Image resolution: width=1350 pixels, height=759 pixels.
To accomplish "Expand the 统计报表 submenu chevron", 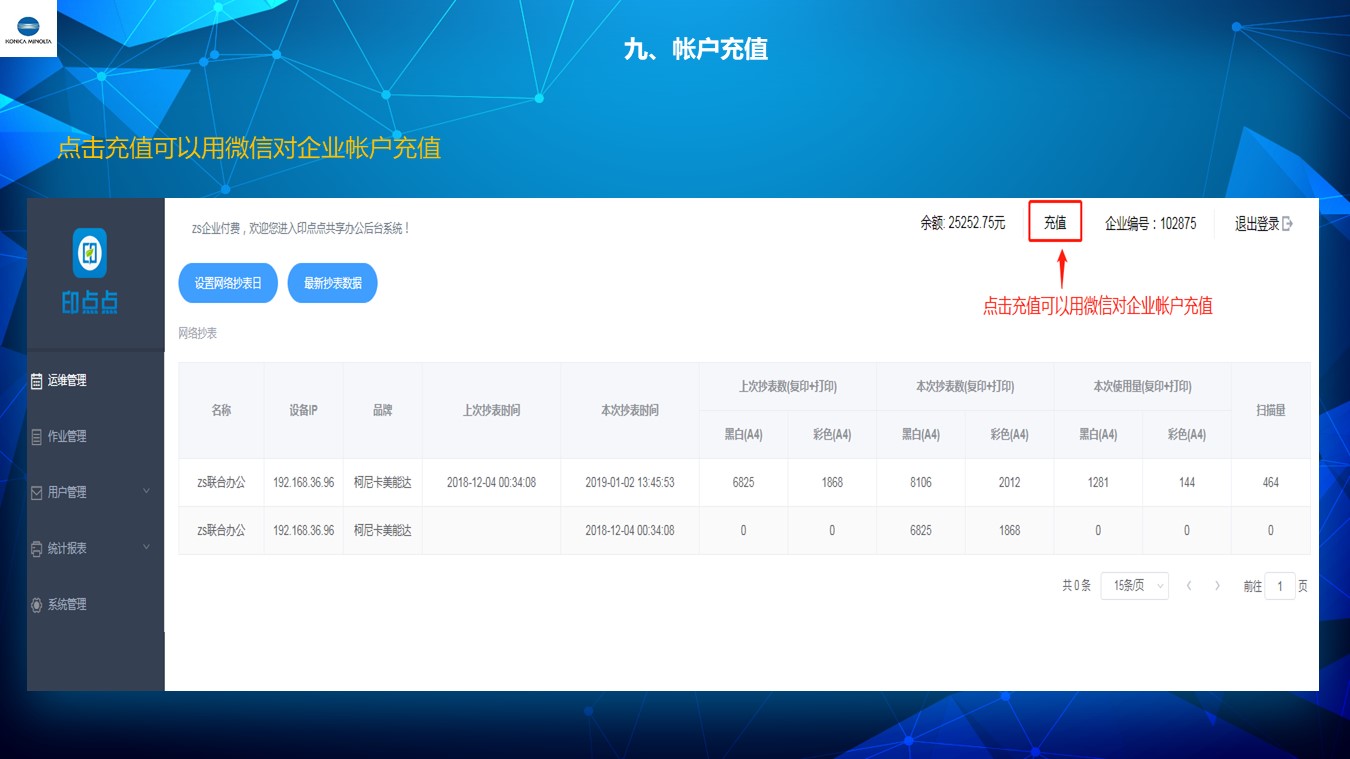I will pos(147,547).
